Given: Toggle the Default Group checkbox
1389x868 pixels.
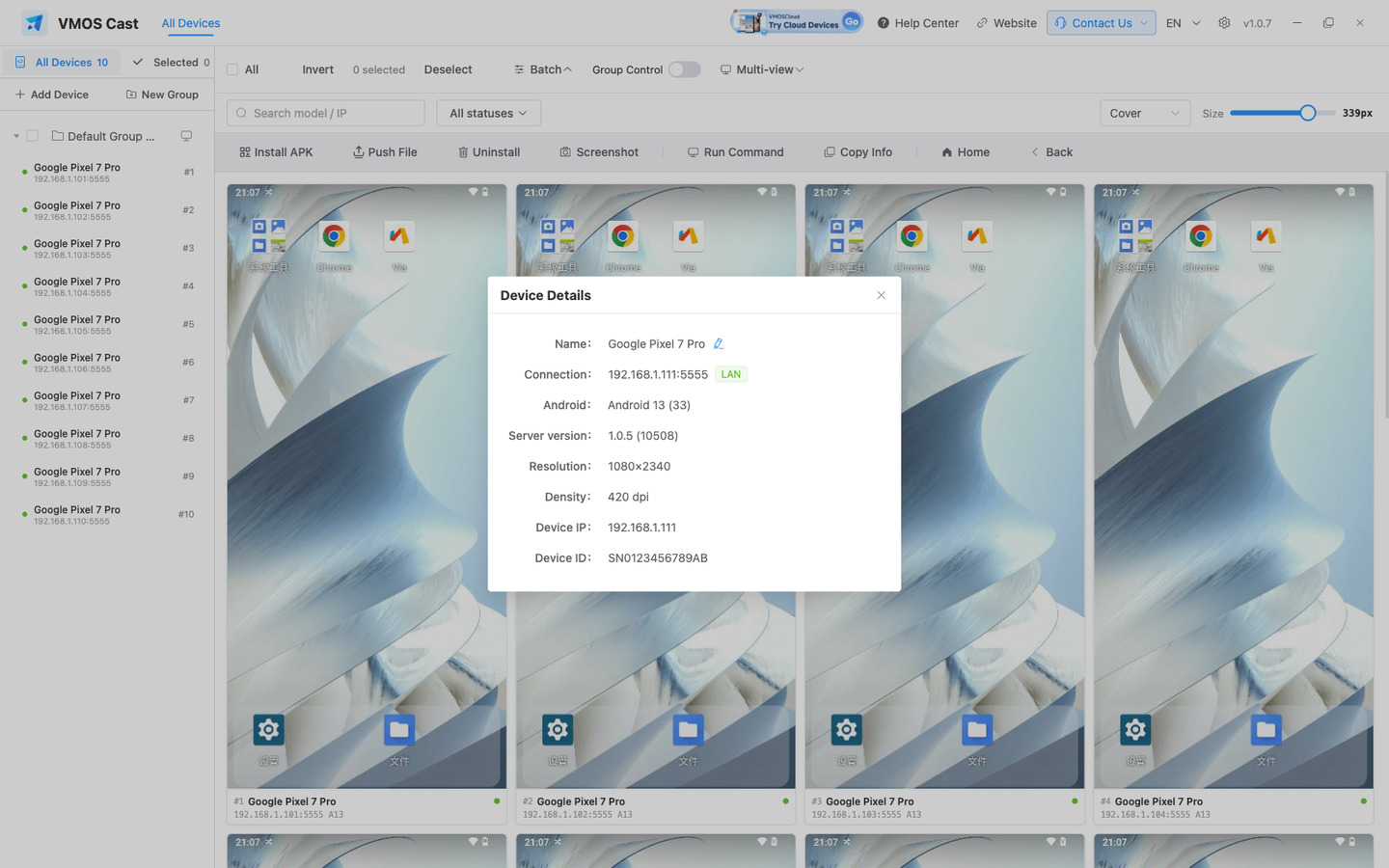Looking at the screenshot, I should (33, 136).
